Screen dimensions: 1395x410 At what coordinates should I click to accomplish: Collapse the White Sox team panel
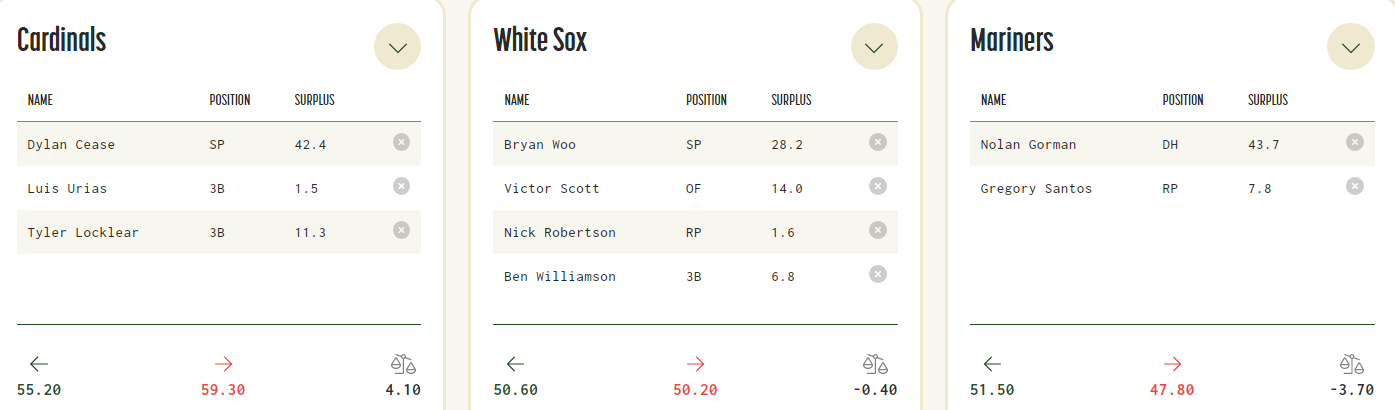pyautogui.click(x=874, y=47)
